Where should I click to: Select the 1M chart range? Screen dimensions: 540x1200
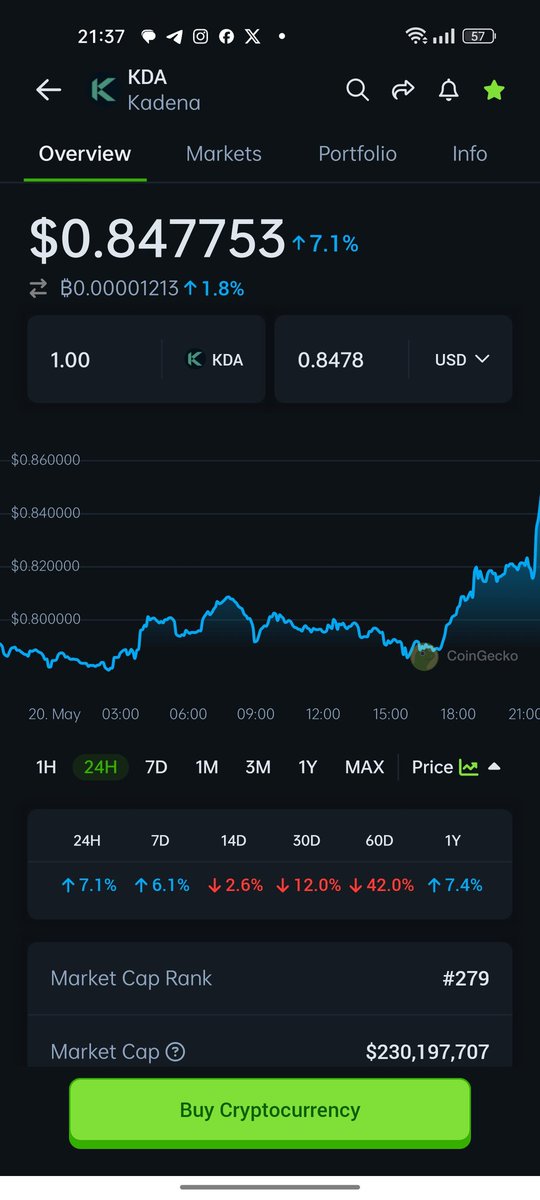coord(207,767)
